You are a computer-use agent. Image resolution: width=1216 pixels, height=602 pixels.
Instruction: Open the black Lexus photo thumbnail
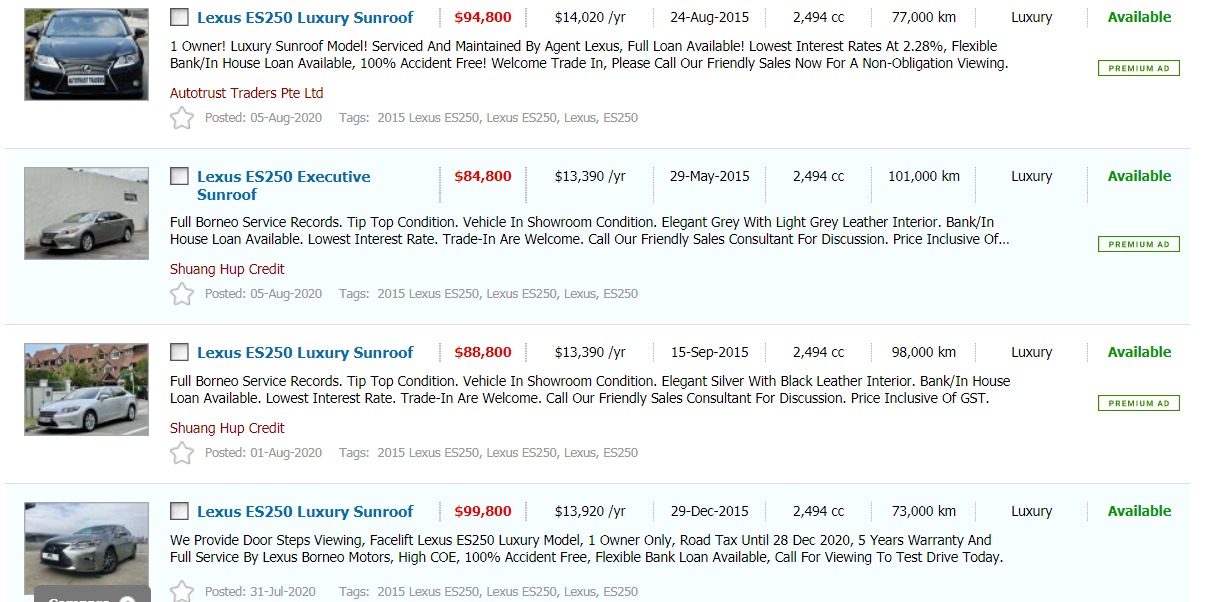(86, 54)
